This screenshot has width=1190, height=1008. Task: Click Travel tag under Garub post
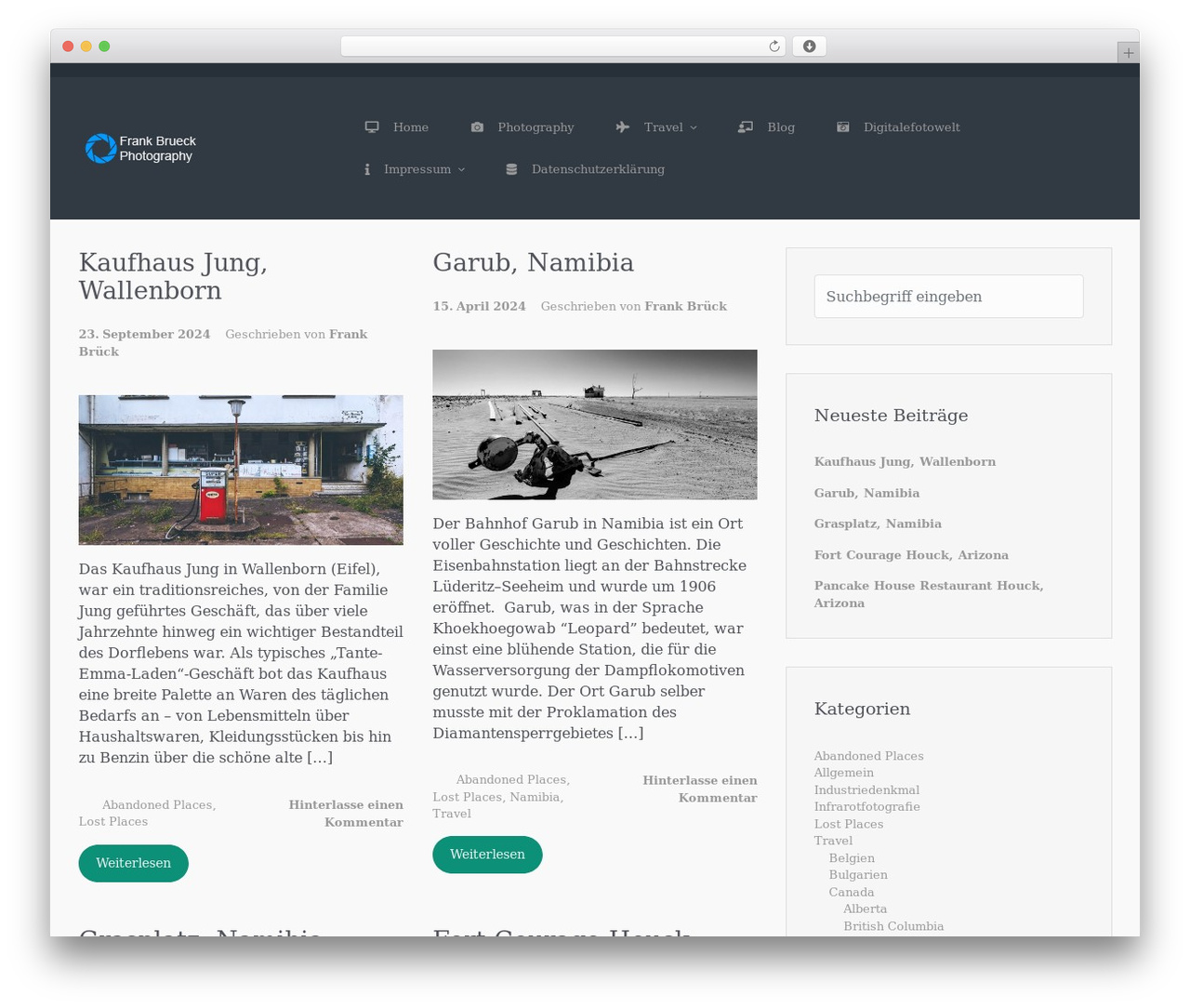[452, 814]
